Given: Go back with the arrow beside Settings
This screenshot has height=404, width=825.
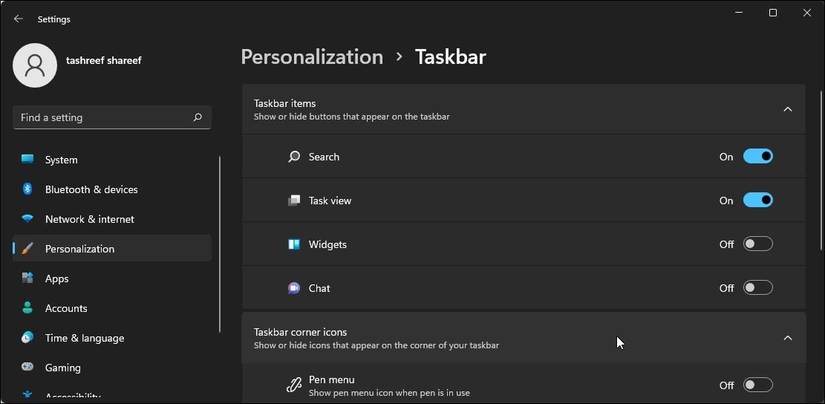Looking at the screenshot, I should click(18, 19).
